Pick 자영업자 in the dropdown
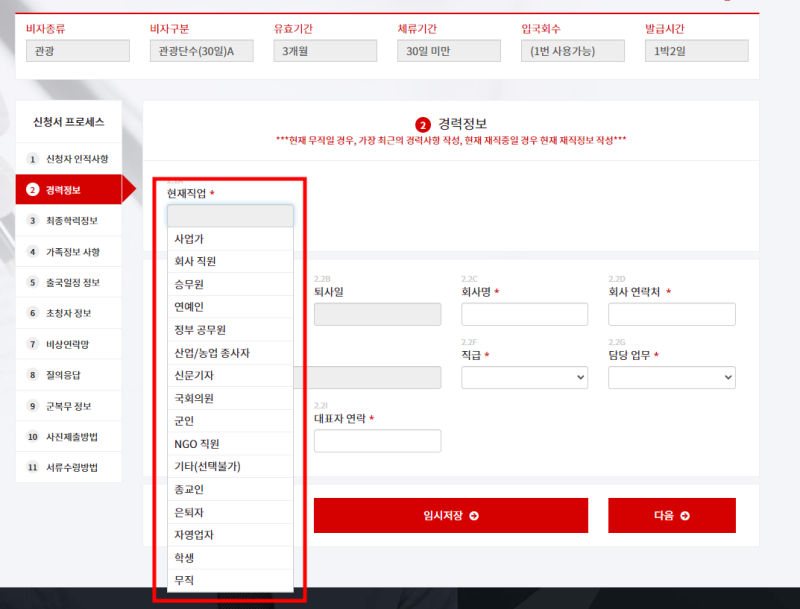800x609 pixels. coord(230,535)
